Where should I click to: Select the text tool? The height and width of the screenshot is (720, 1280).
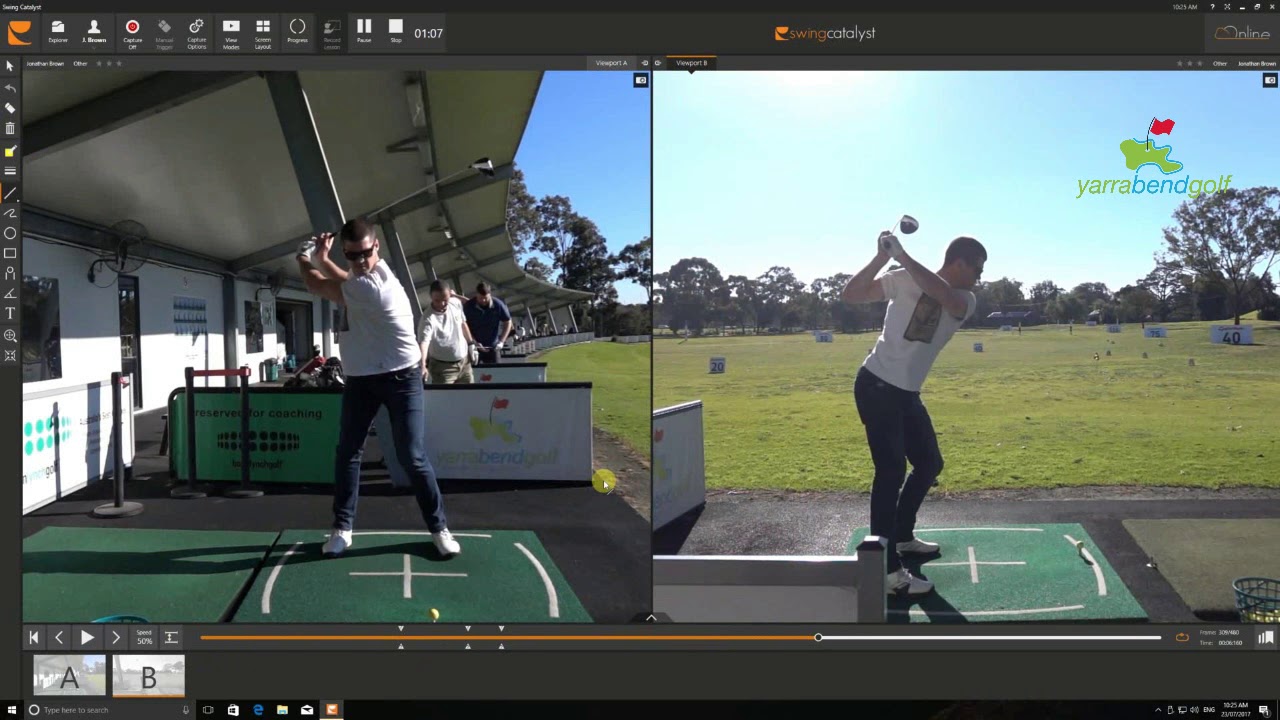pyautogui.click(x=10, y=313)
